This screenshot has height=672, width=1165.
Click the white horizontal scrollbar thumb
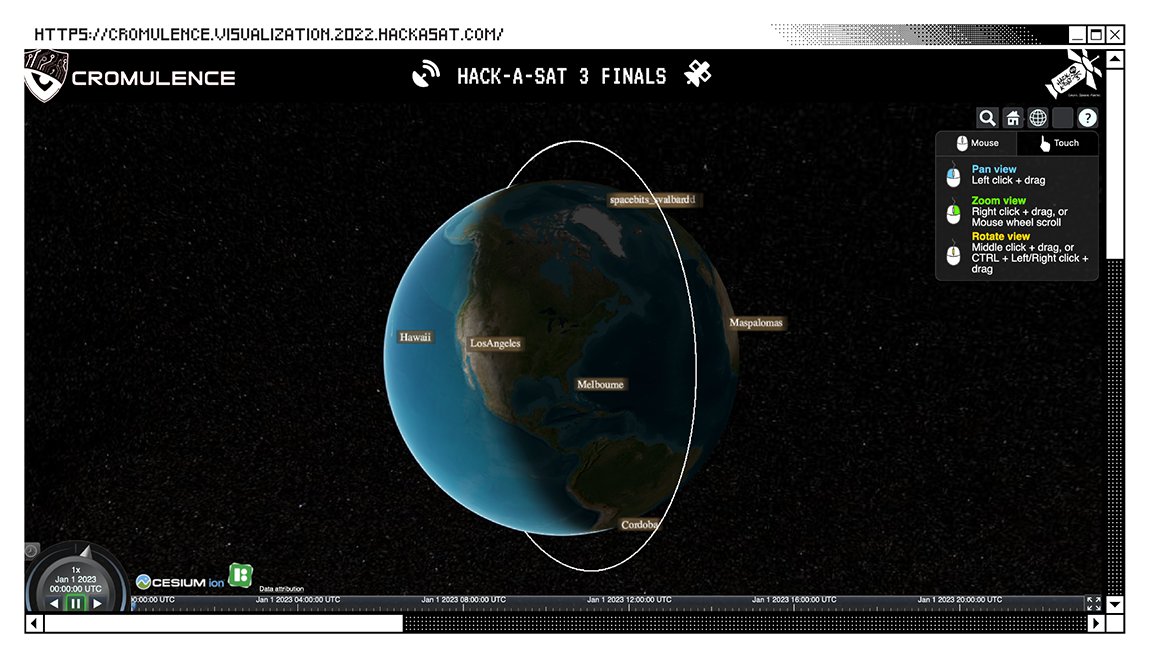pos(224,623)
